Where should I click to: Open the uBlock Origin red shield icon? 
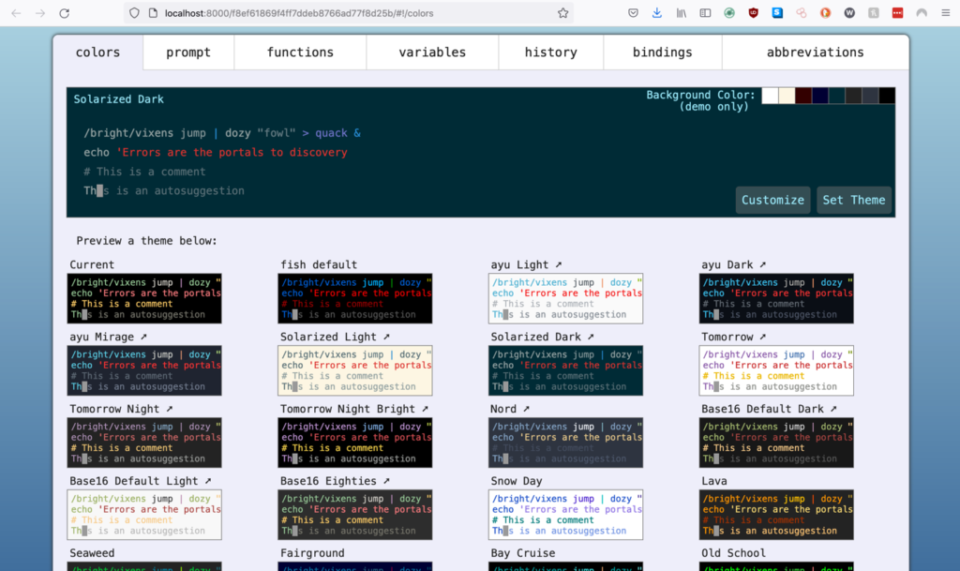pos(753,13)
